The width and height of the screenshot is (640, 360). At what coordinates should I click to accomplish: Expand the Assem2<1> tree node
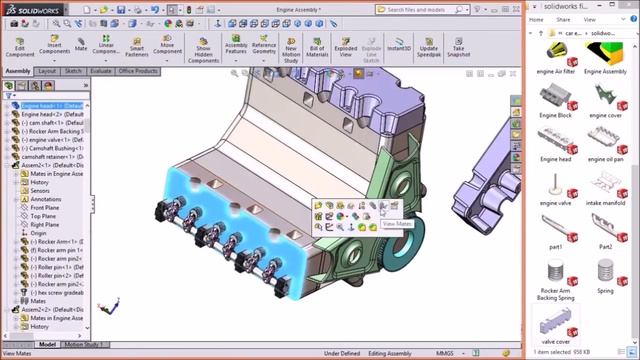[7, 165]
